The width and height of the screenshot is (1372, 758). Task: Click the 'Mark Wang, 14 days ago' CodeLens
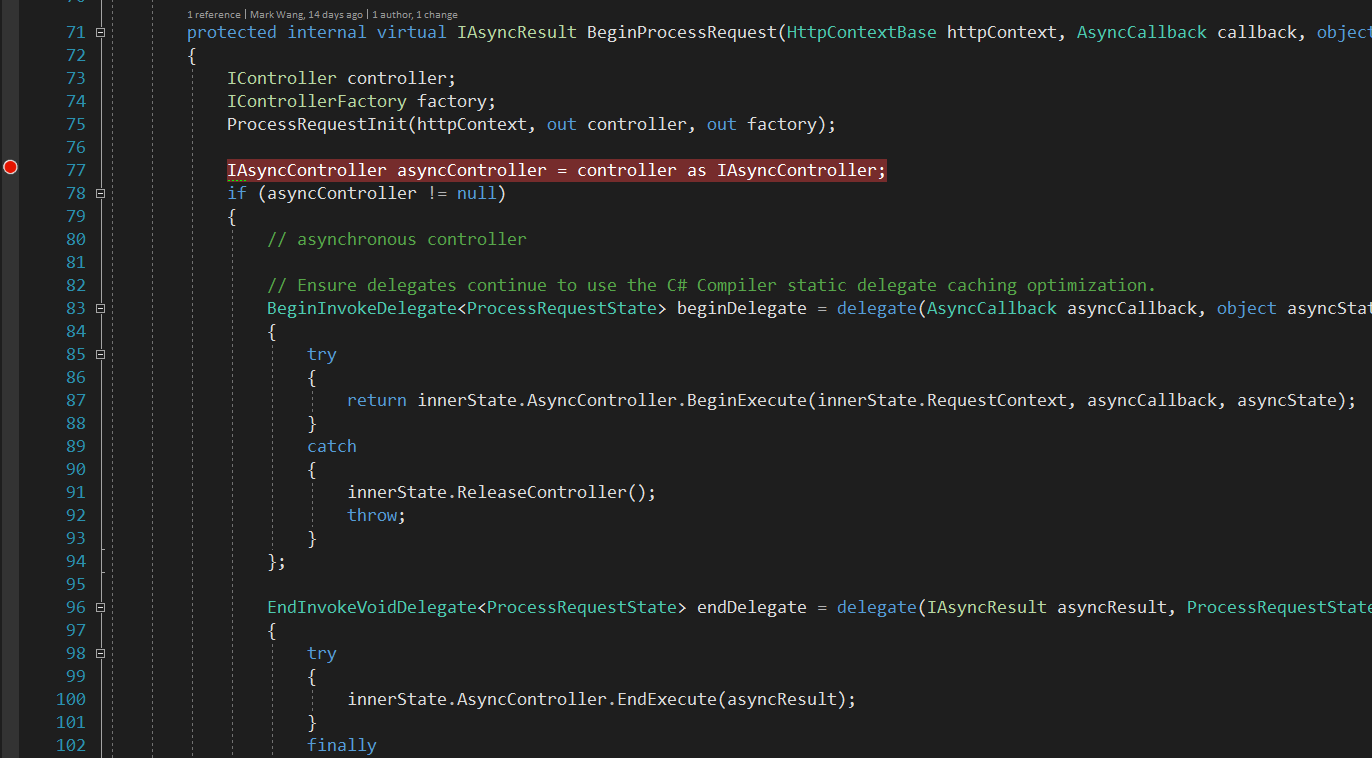click(x=306, y=15)
